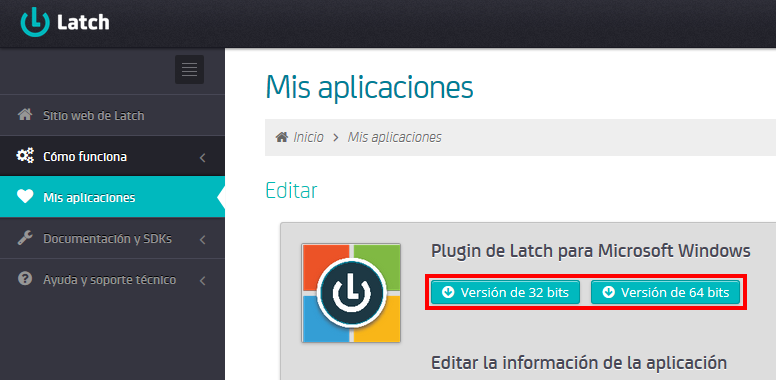Click the wrench icon beside Documentación y SDKs
The height and width of the screenshot is (380, 776).
(25, 238)
